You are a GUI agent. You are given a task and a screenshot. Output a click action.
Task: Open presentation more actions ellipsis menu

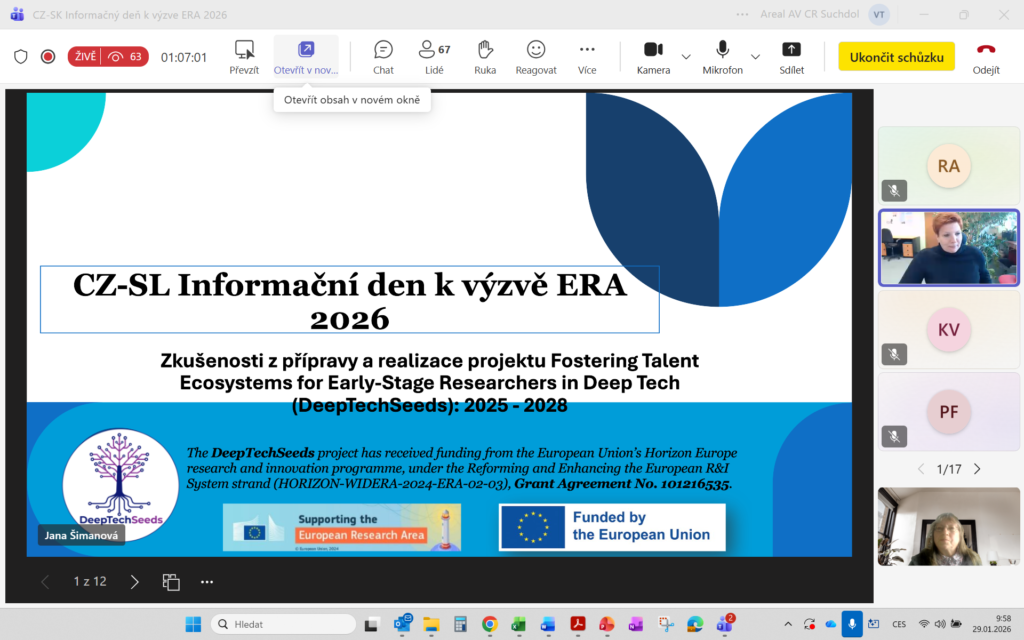pyautogui.click(x=207, y=581)
